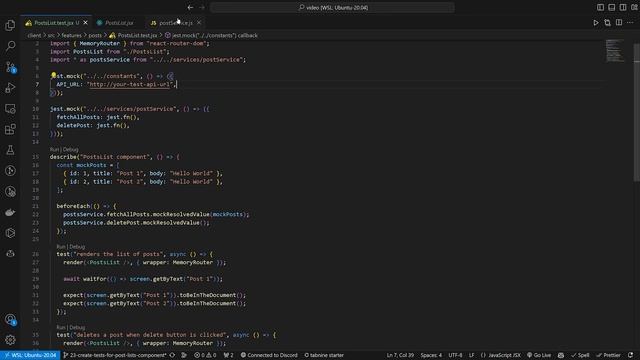Close the PostsList.test.jsx tab
The width and height of the screenshot is (640, 360).
click(85, 23)
